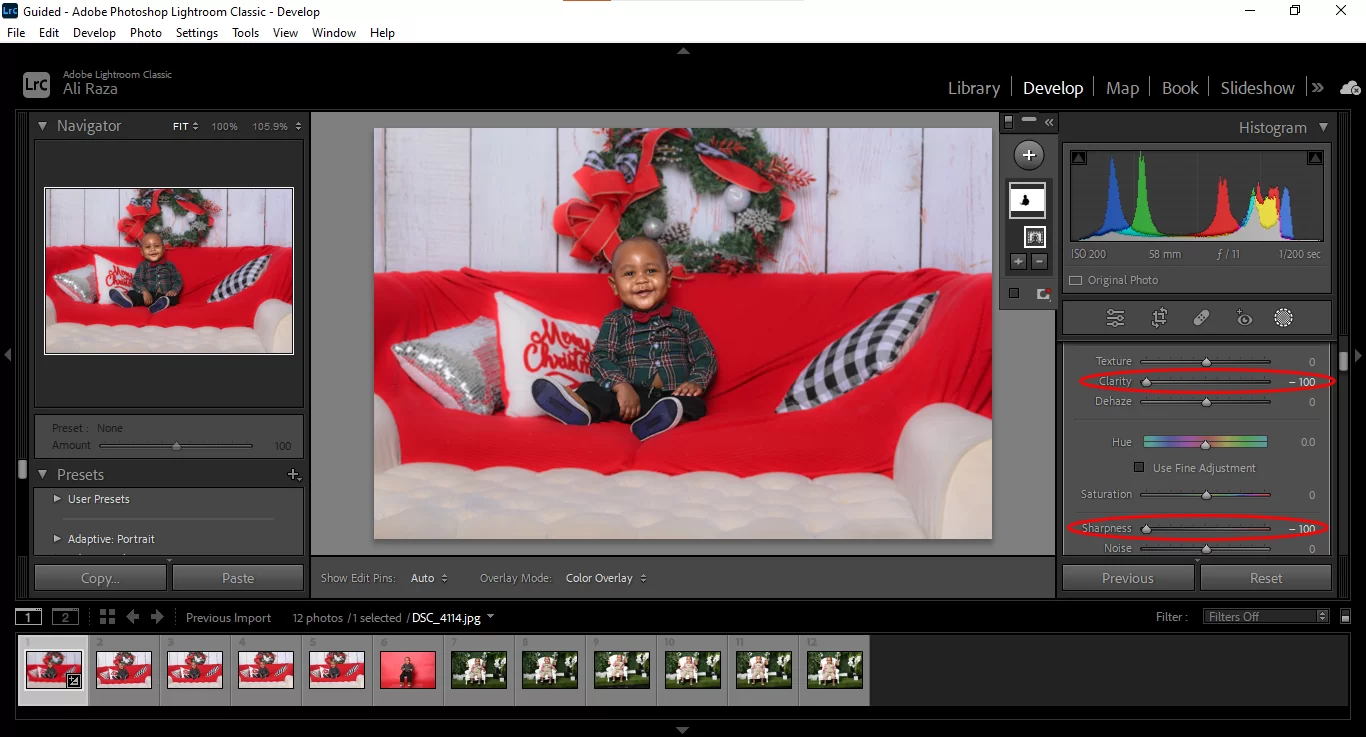This screenshot has height=737, width=1366.
Task: Select the Masking circle tool
Action: click(x=1284, y=318)
